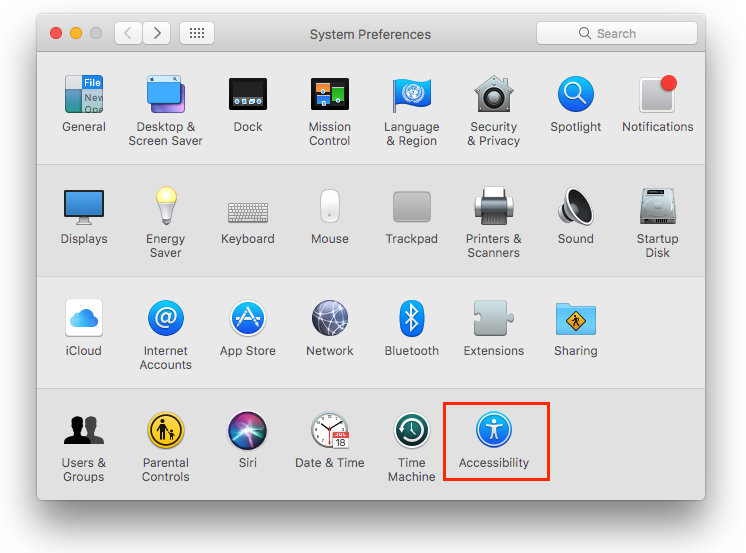746x553 pixels.
Task: Open Energy Saver lightbulb icon
Action: 166,205
